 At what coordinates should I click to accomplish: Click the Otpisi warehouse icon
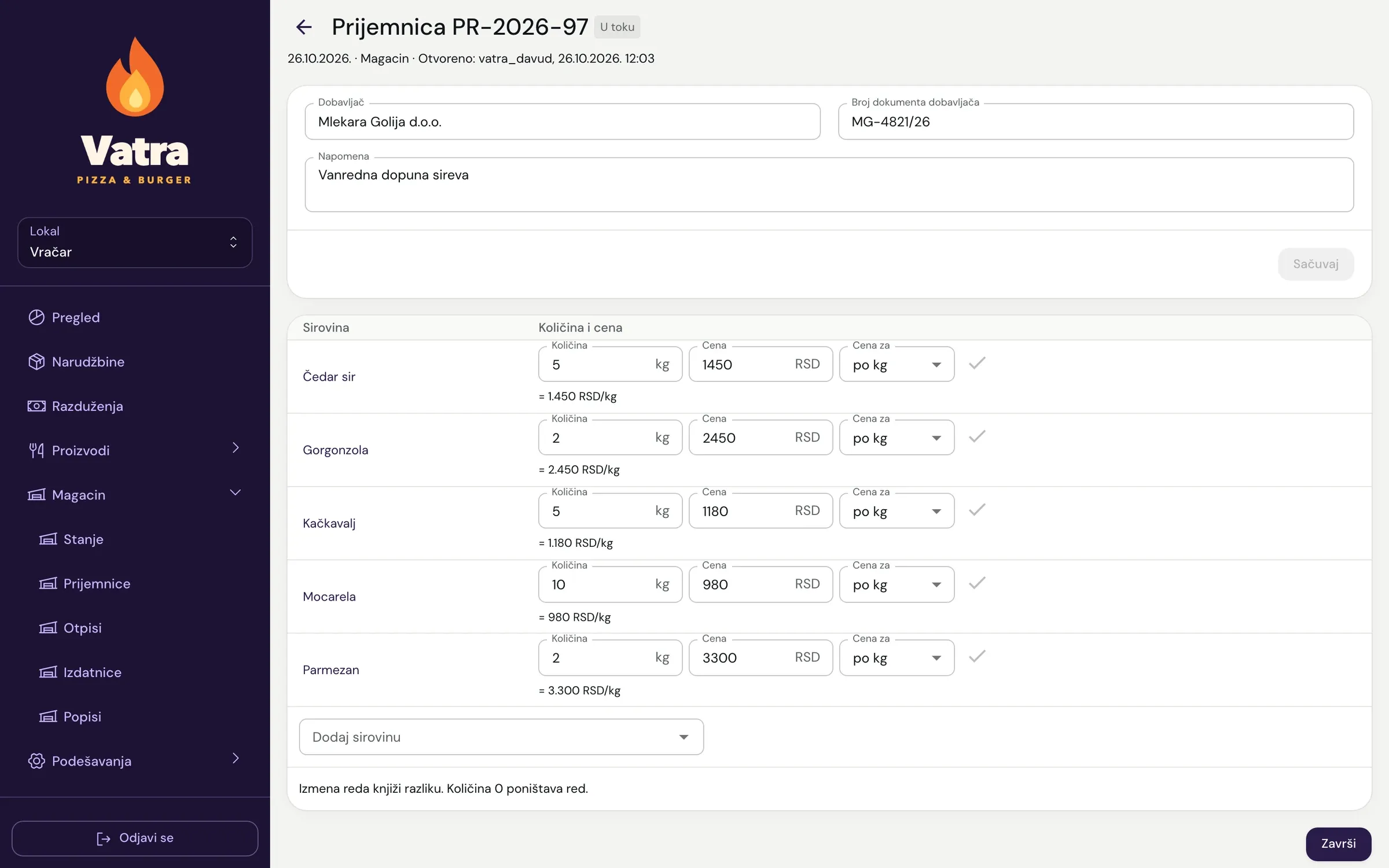coord(48,628)
